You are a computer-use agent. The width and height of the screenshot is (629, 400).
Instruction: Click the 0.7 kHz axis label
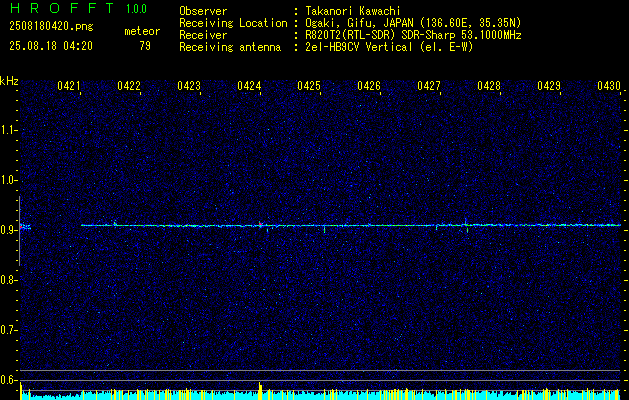click(8, 330)
